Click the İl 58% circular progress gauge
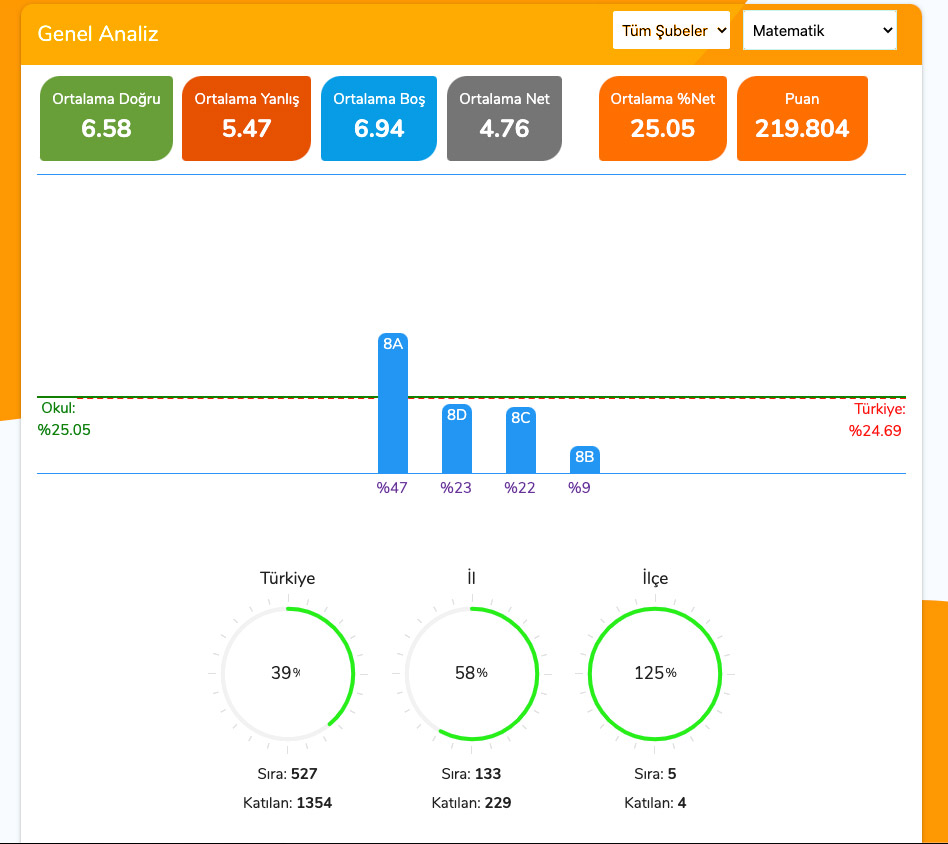Image resolution: width=948 pixels, height=844 pixels. point(472,674)
